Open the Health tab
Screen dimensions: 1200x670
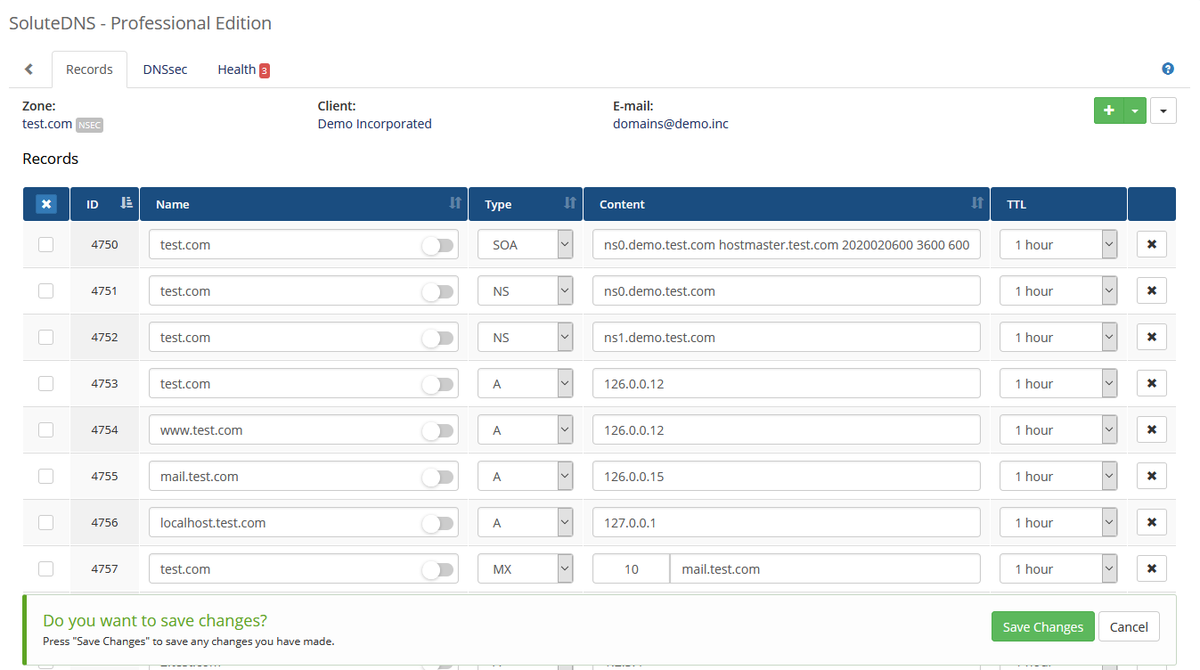[235, 69]
